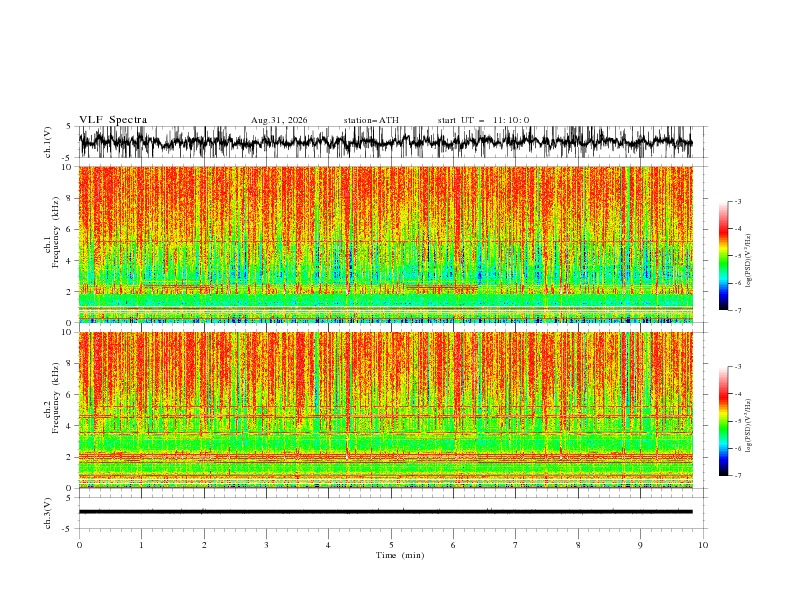The image size is (792, 612).
Task: Click the 1 minute tick on time axis
Action: point(141,545)
